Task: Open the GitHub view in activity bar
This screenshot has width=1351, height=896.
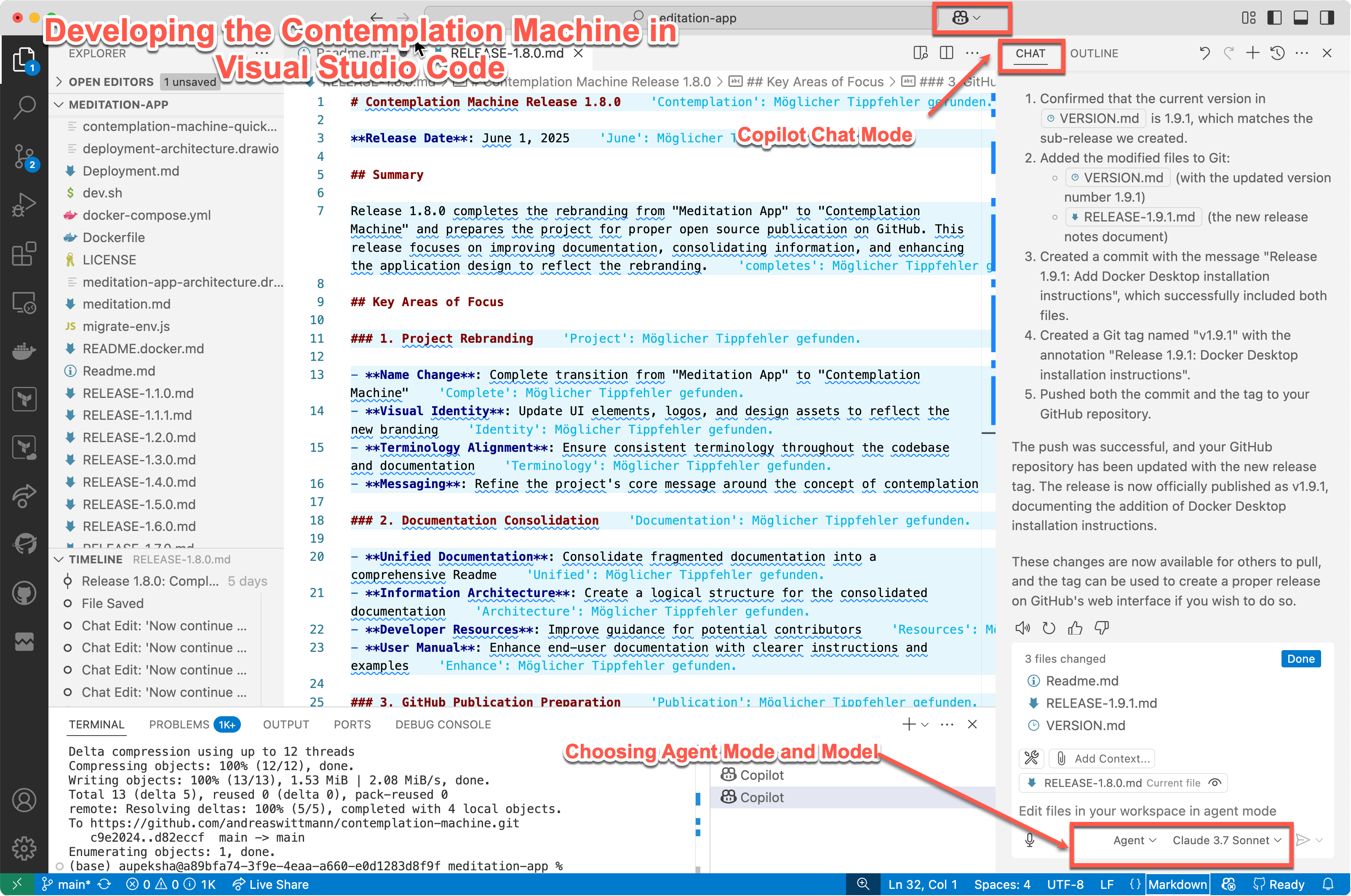Action: 24,593
